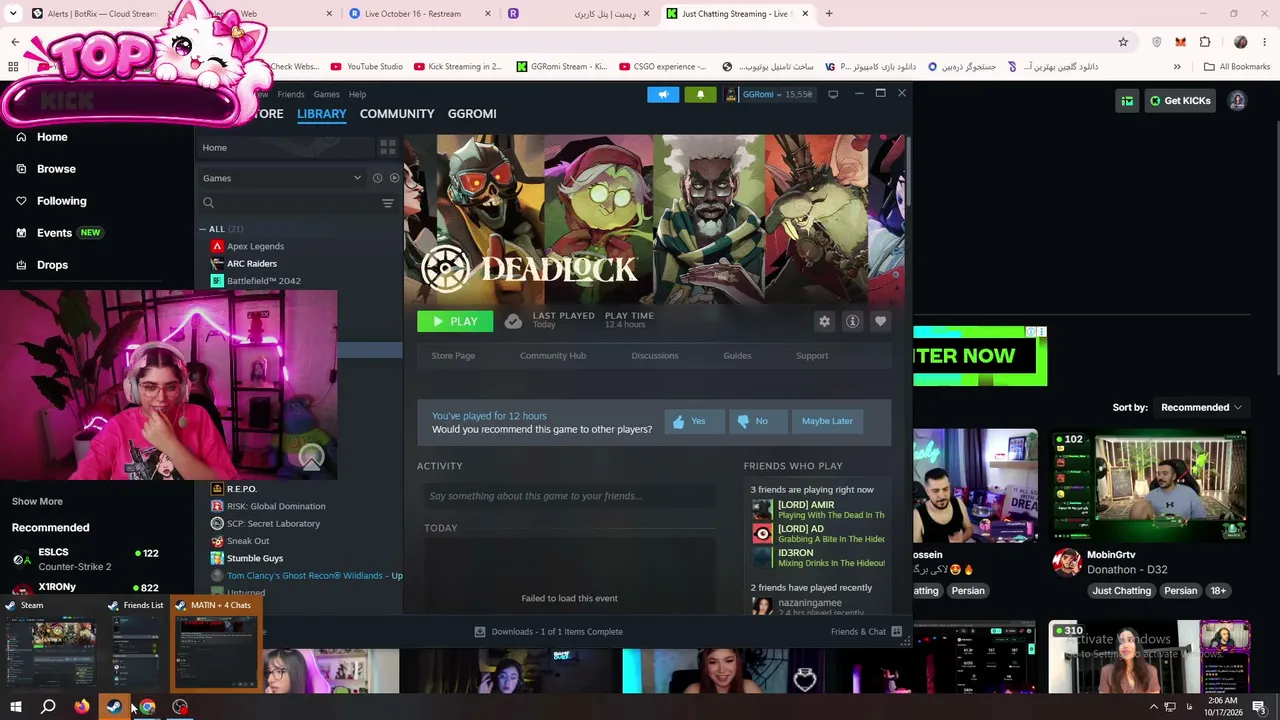
Task: Open advanced filter icon in Steam library search
Action: pyautogui.click(x=388, y=203)
